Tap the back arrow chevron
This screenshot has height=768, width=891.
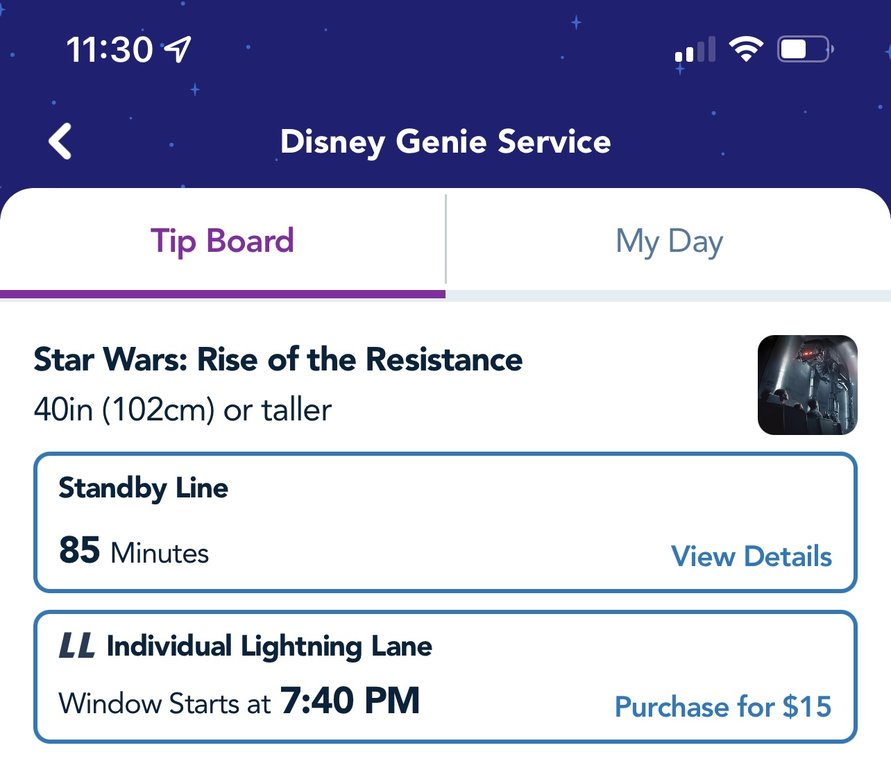click(61, 142)
